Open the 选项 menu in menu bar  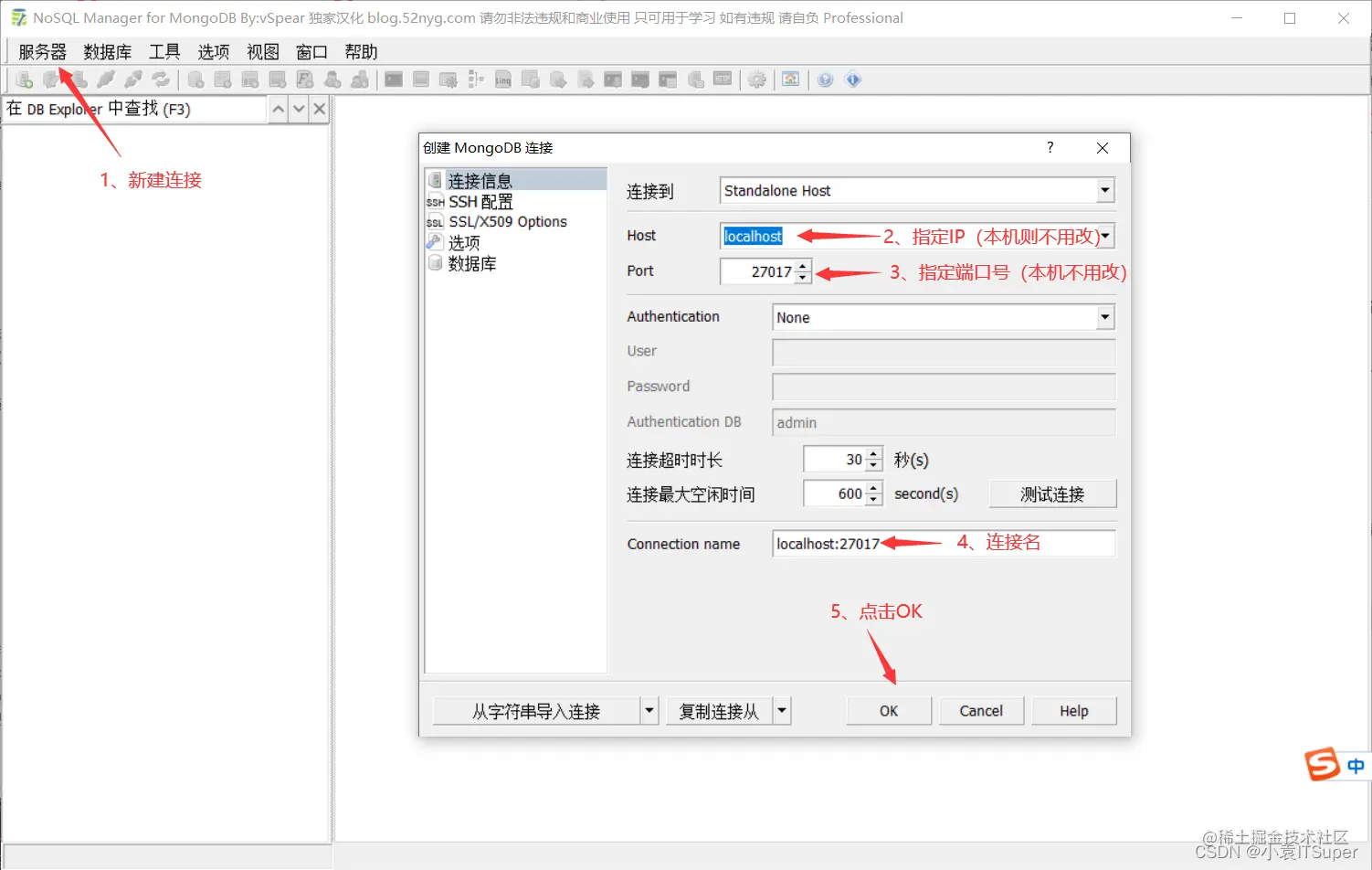point(214,52)
